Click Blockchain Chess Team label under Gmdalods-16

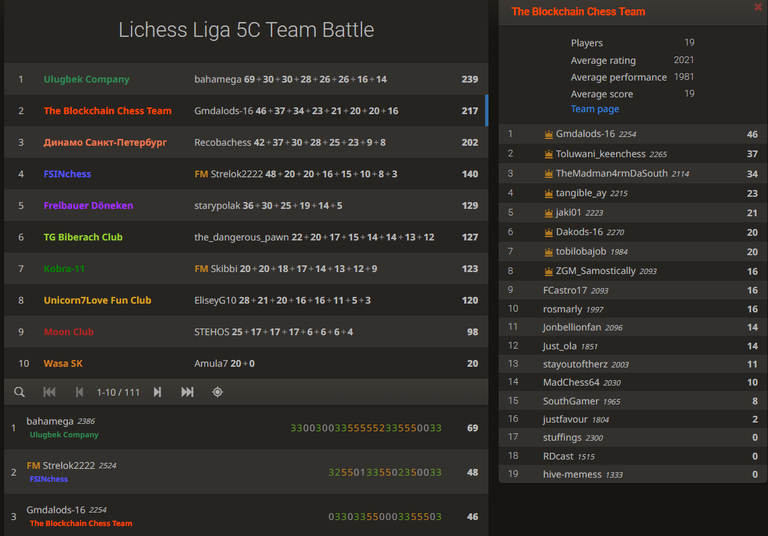click(x=81, y=523)
